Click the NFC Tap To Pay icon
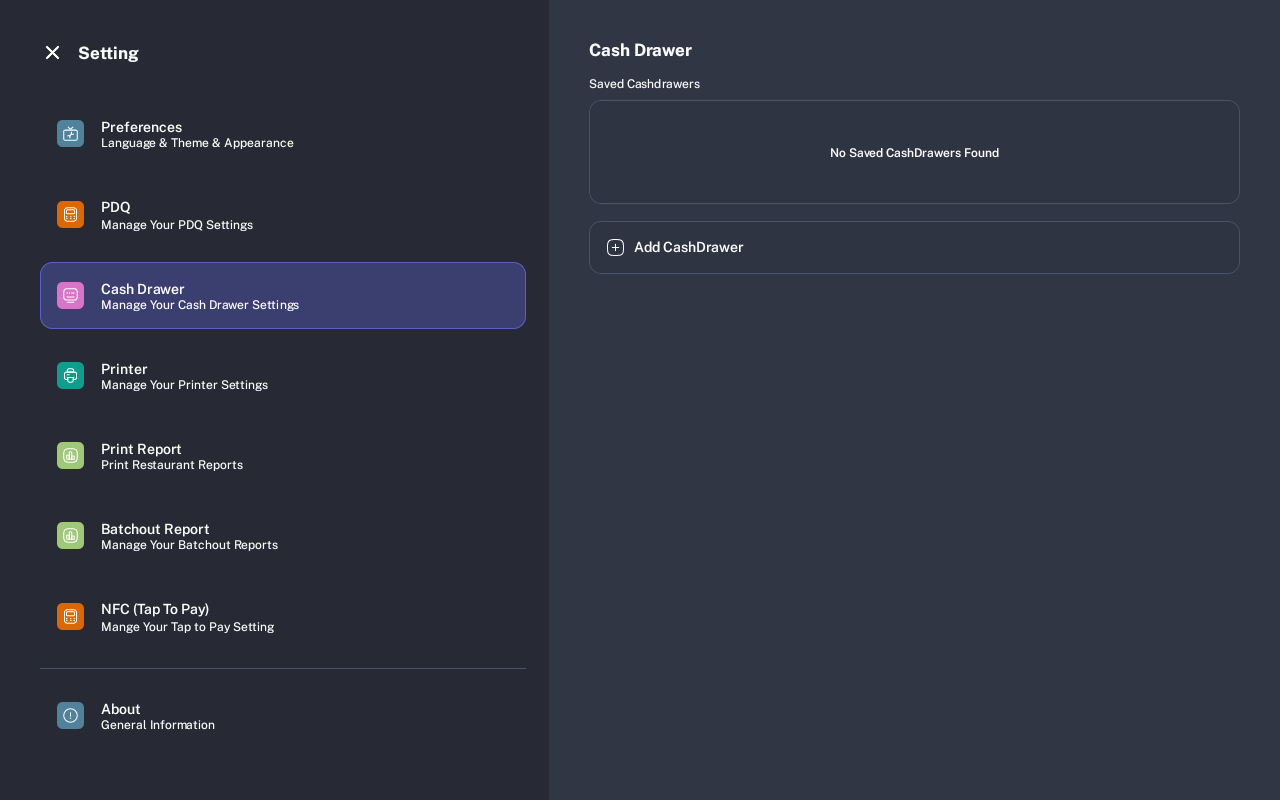The height and width of the screenshot is (800, 1280). click(x=70, y=617)
